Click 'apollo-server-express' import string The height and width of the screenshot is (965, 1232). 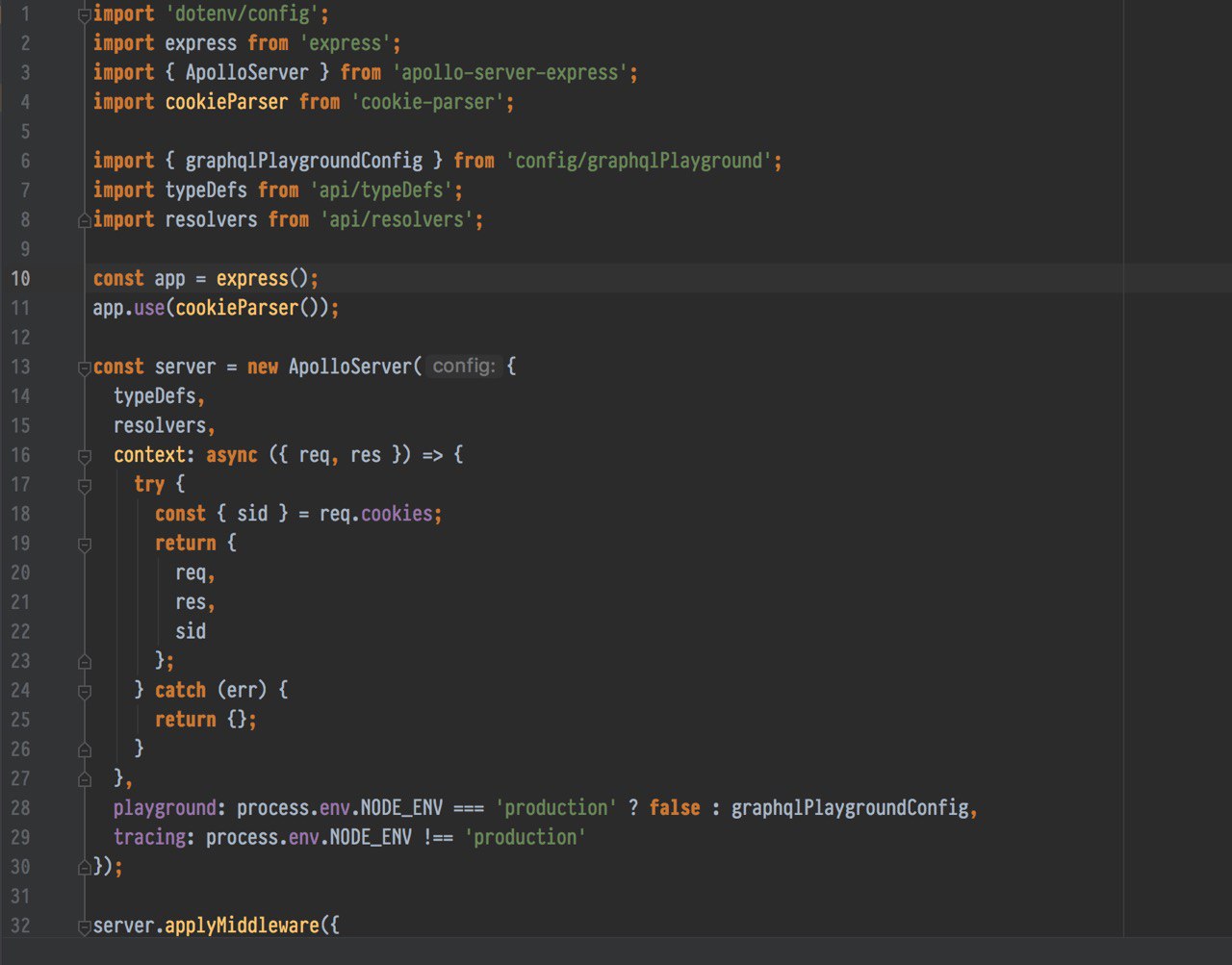point(509,73)
